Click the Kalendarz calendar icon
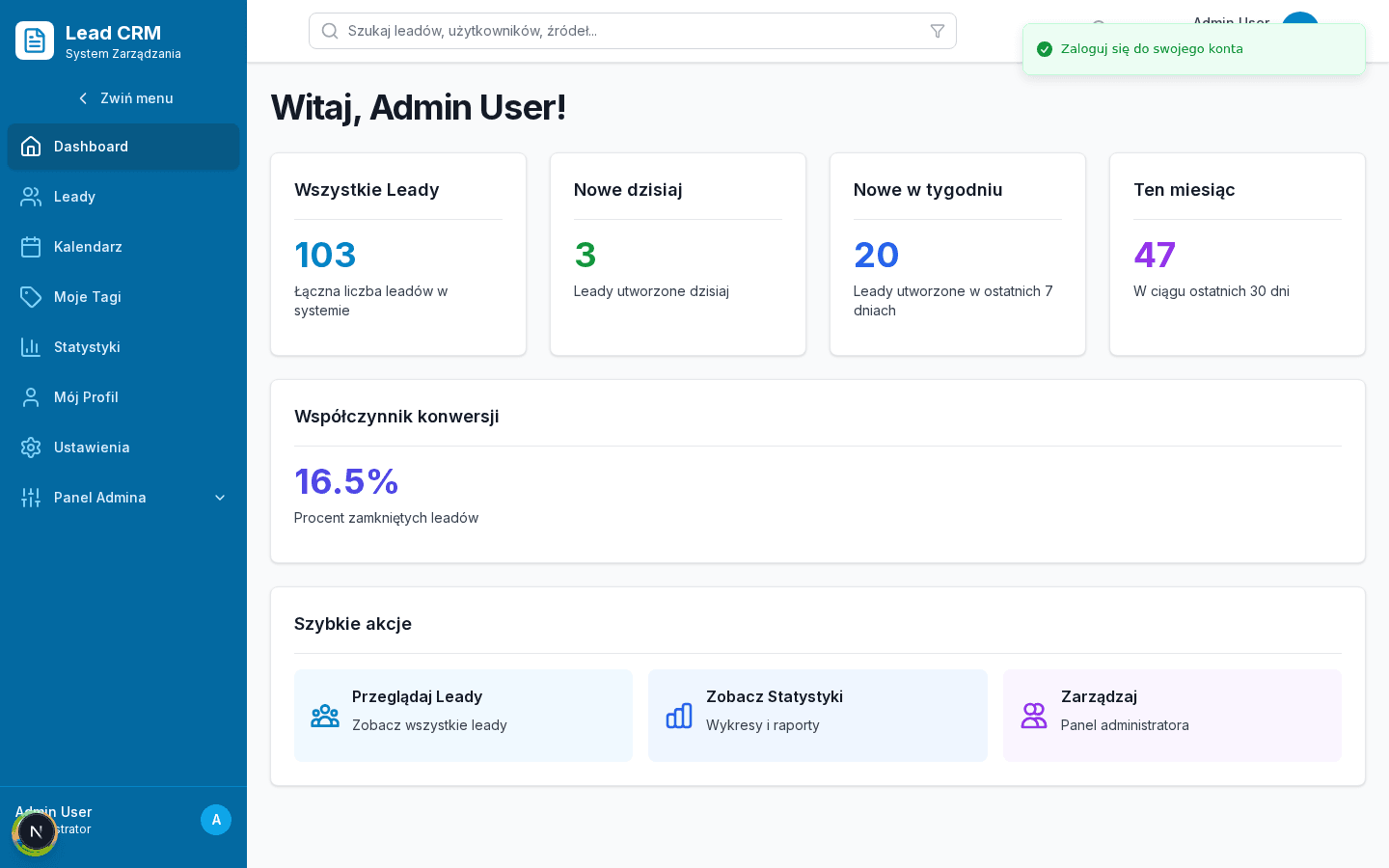 coord(31,247)
